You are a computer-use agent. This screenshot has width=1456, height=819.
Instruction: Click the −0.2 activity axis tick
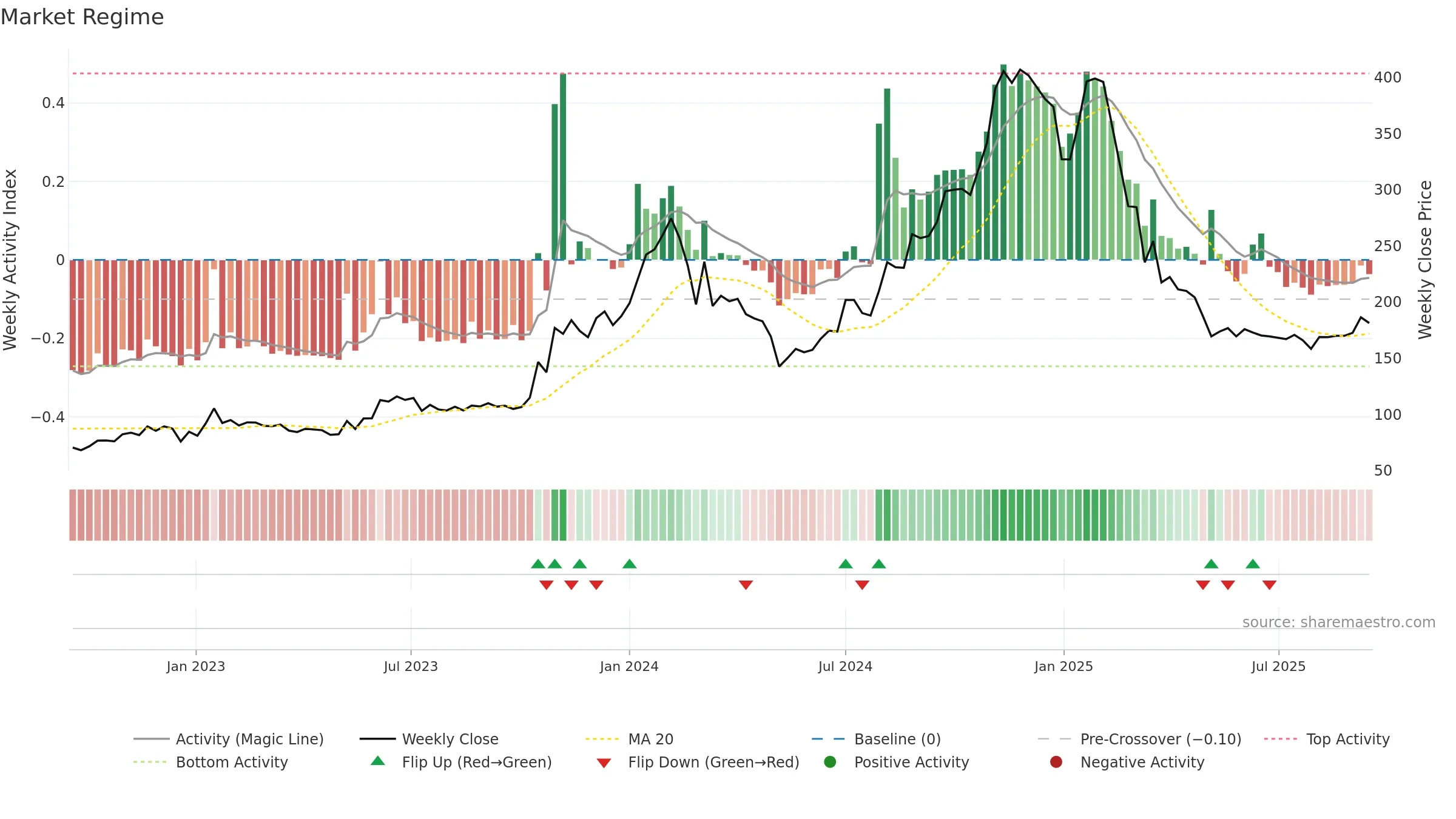click(48, 339)
